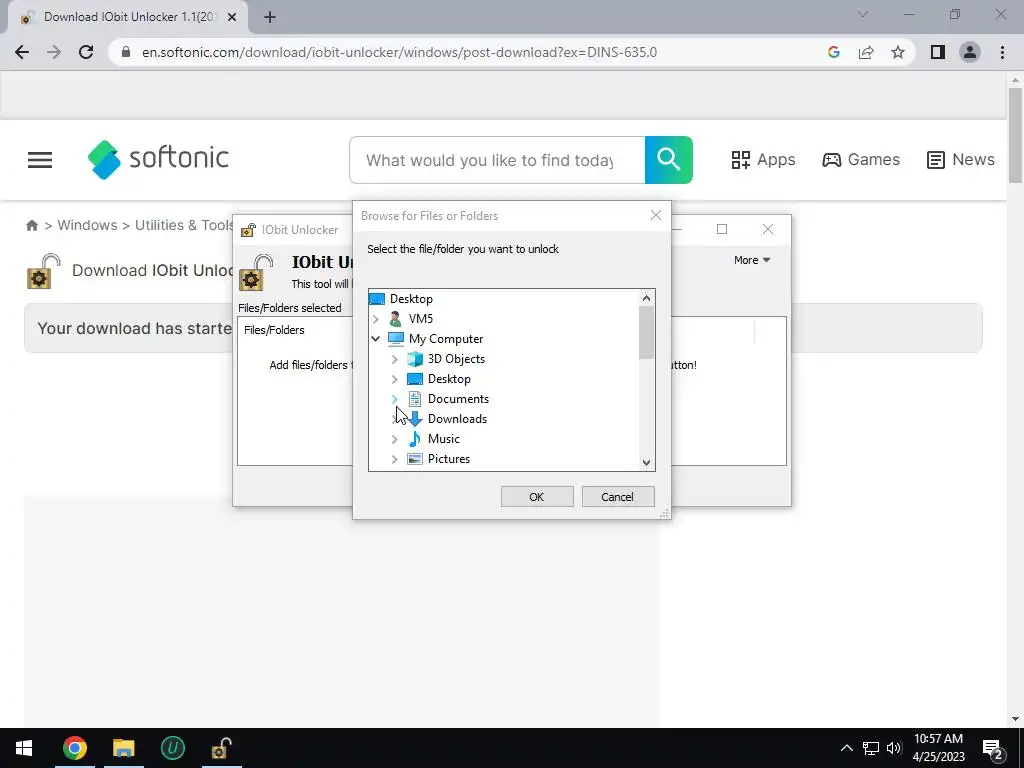The image size is (1024, 768).
Task: Click the folder tree scrollbar thumb
Action: (646, 332)
